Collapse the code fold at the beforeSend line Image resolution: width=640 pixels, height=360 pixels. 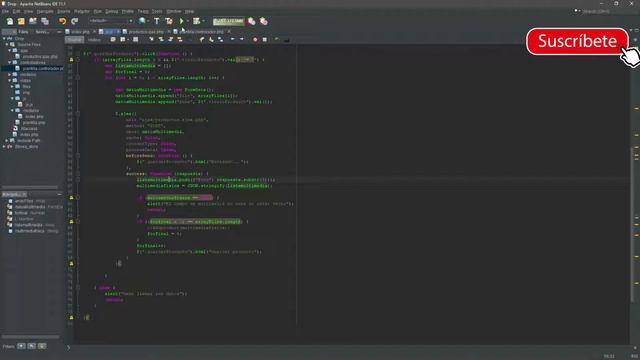(x=78, y=156)
